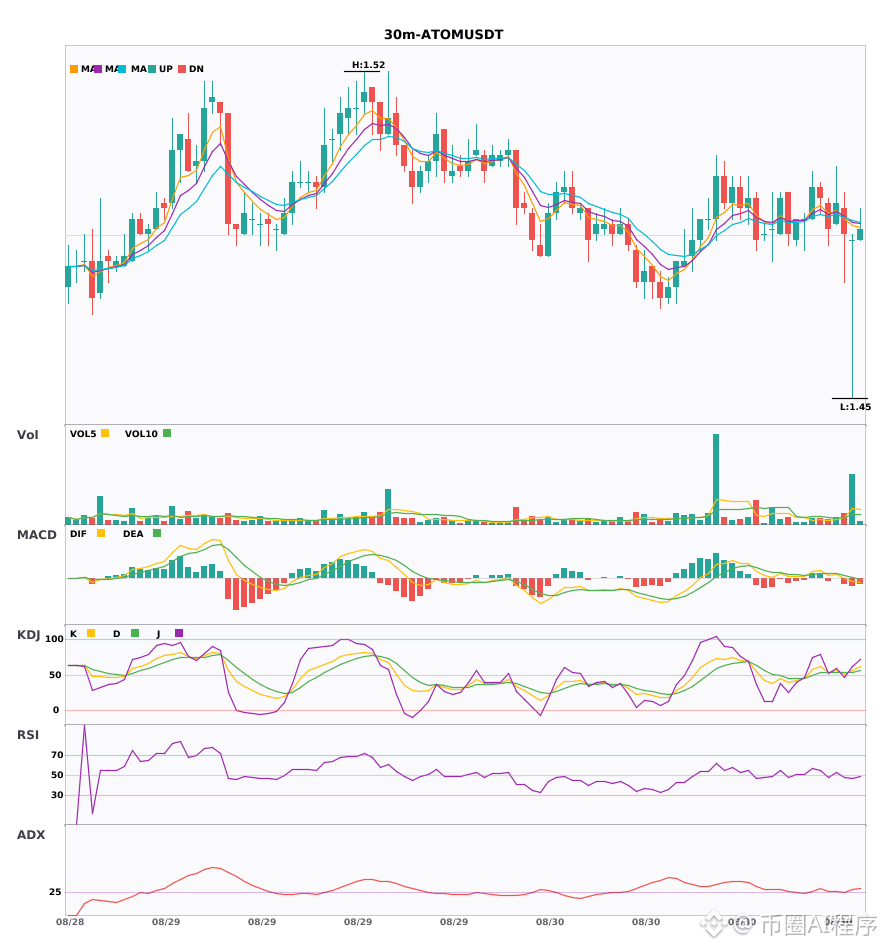Click the DN legend text
This screenshot has height=950, width=885.
tap(196, 69)
